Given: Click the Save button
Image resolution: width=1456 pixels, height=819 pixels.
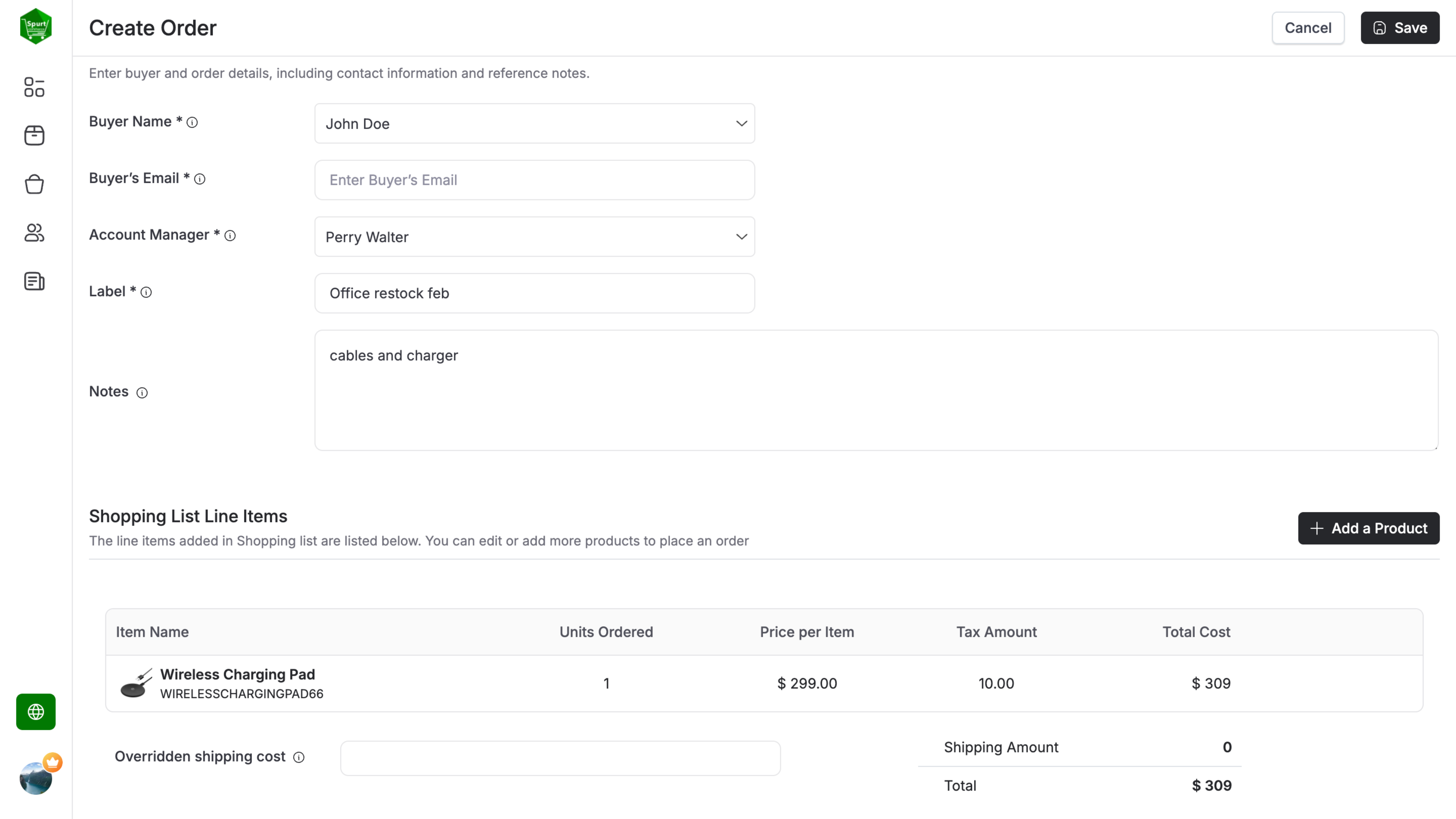Looking at the screenshot, I should coord(1399,28).
